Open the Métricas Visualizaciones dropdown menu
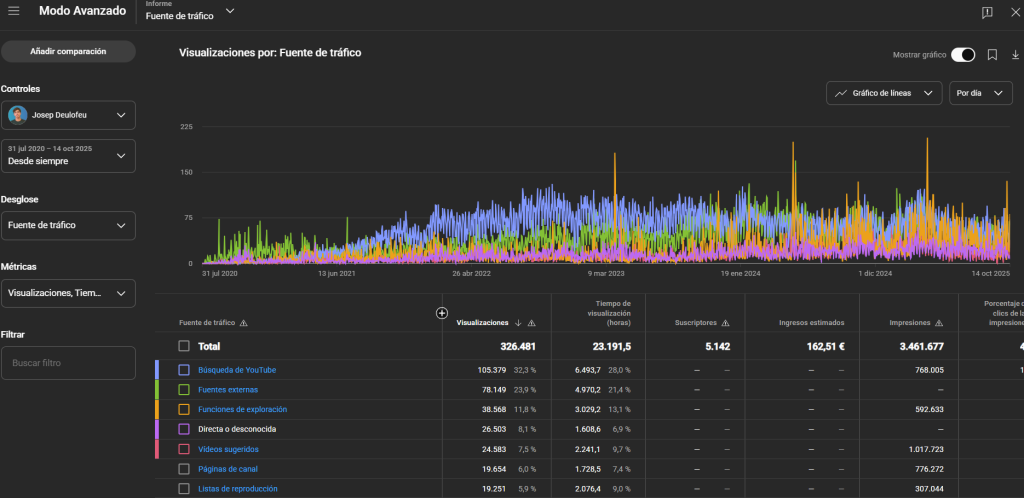The image size is (1024, 498). point(68,293)
